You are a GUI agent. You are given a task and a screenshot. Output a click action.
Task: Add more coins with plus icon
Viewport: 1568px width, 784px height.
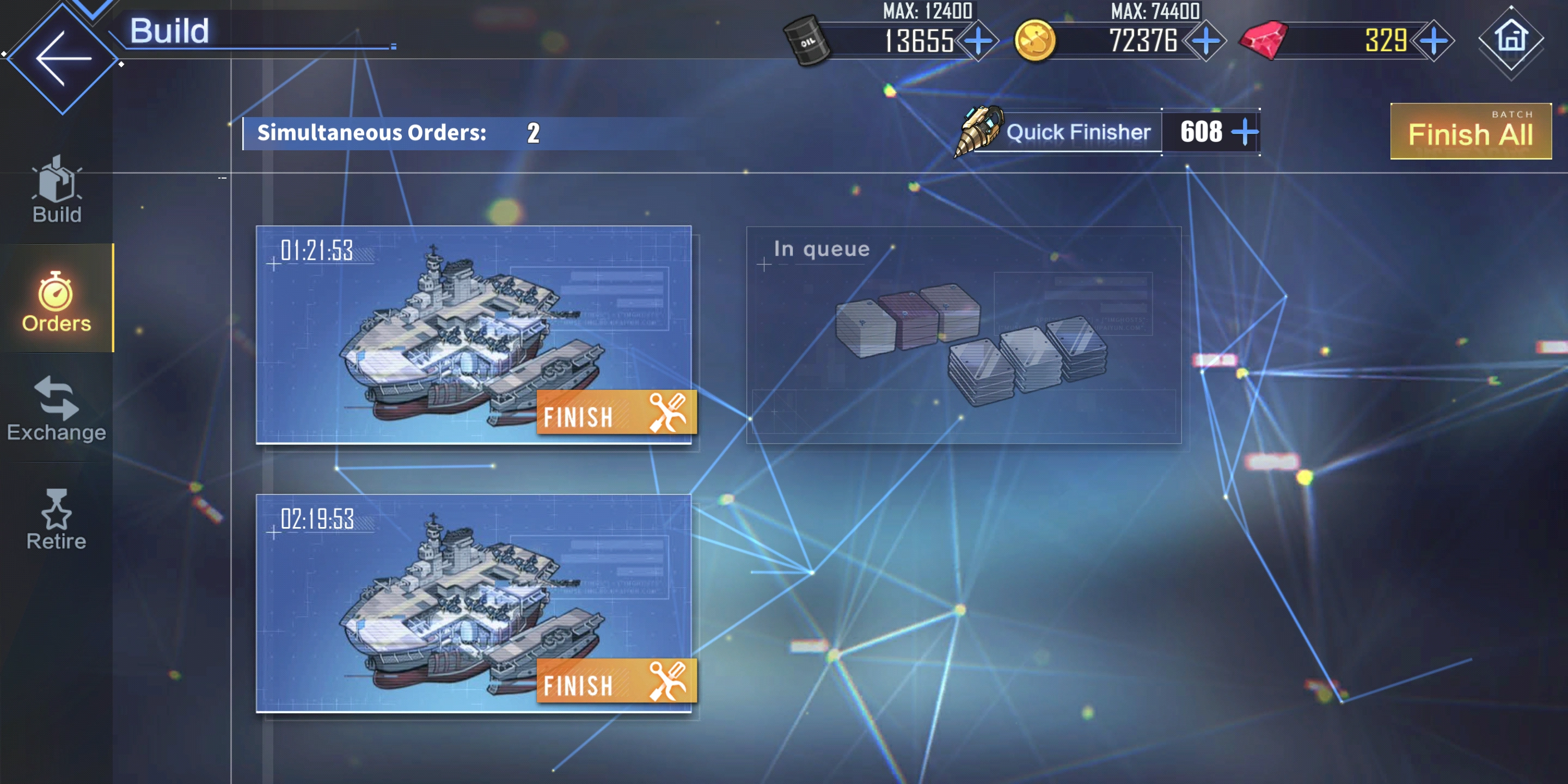(x=1205, y=41)
